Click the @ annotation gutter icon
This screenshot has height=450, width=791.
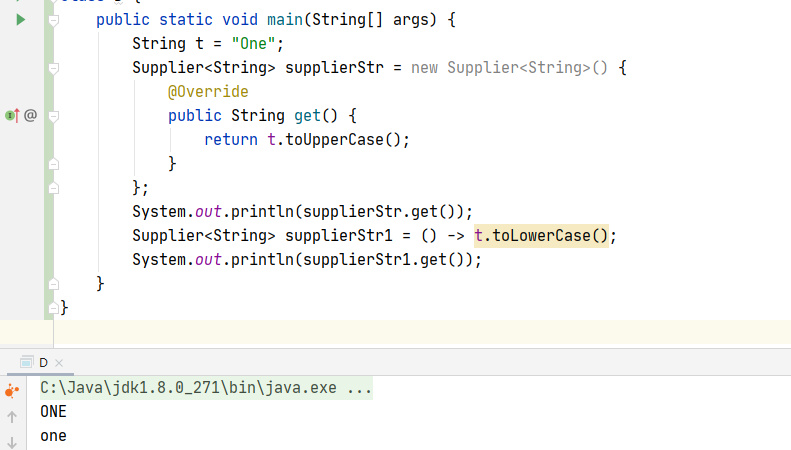click(30, 116)
